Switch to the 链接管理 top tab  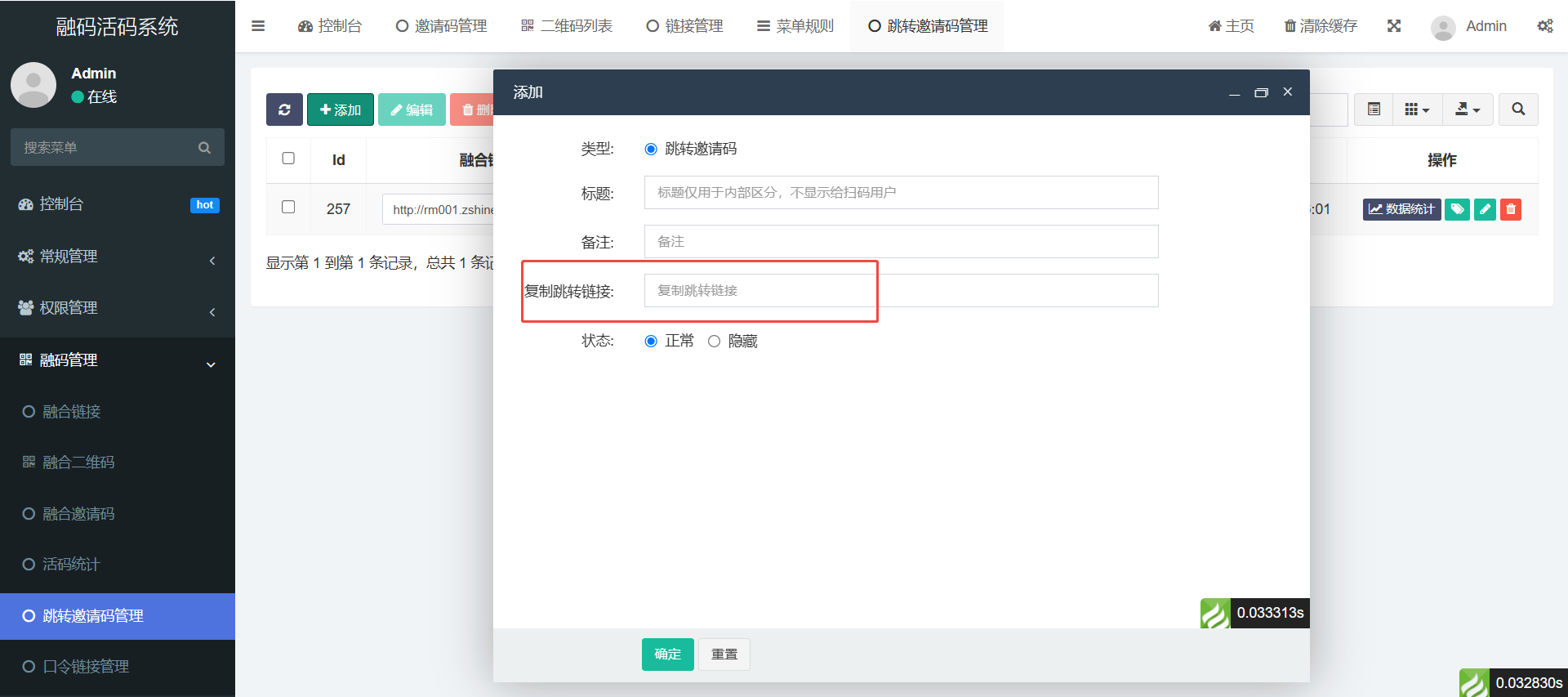[684, 26]
